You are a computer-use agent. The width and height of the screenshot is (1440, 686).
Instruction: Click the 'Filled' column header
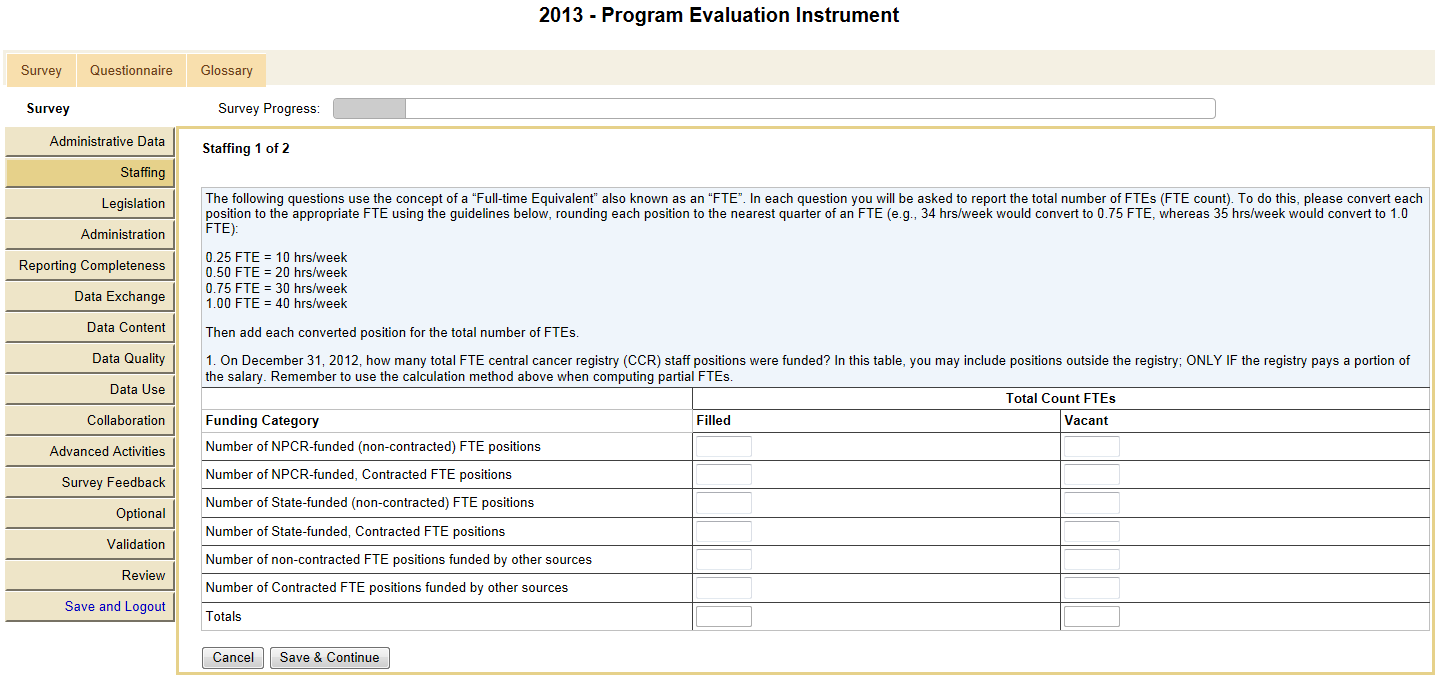click(x=714, y=421)
